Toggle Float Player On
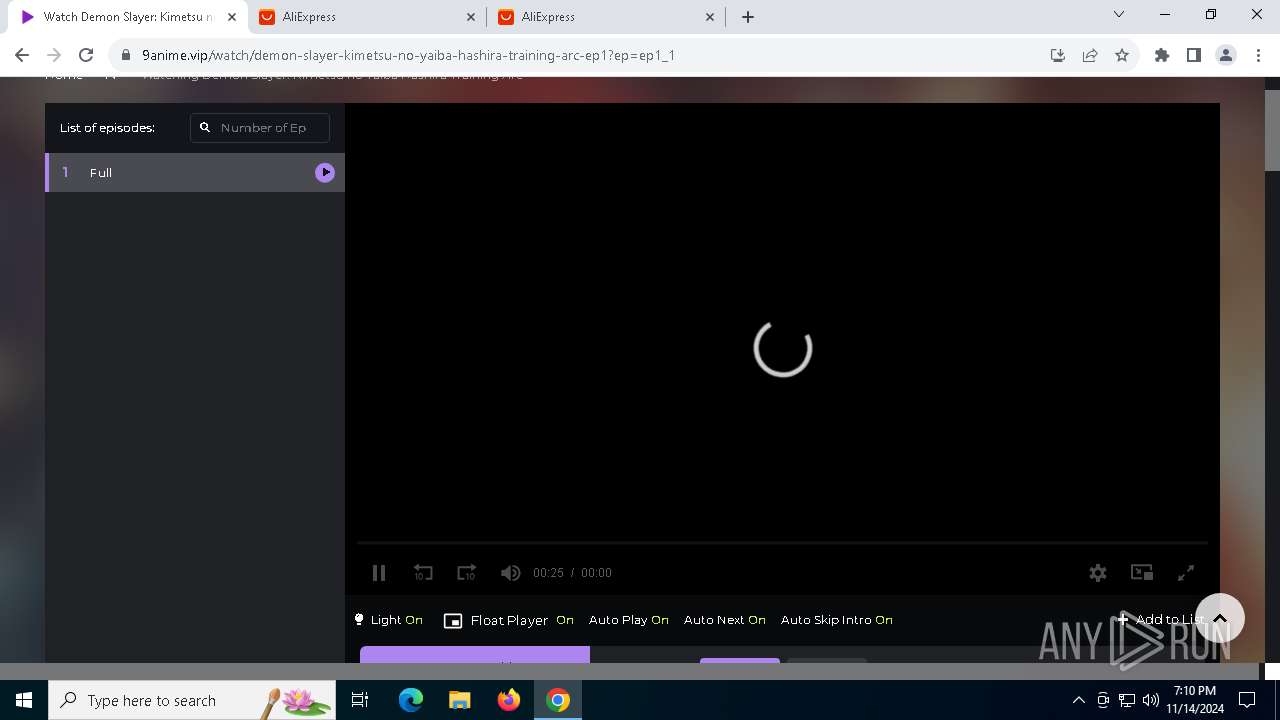The image size is (1280, 720). pyautogui.click(x=509, y=620)
